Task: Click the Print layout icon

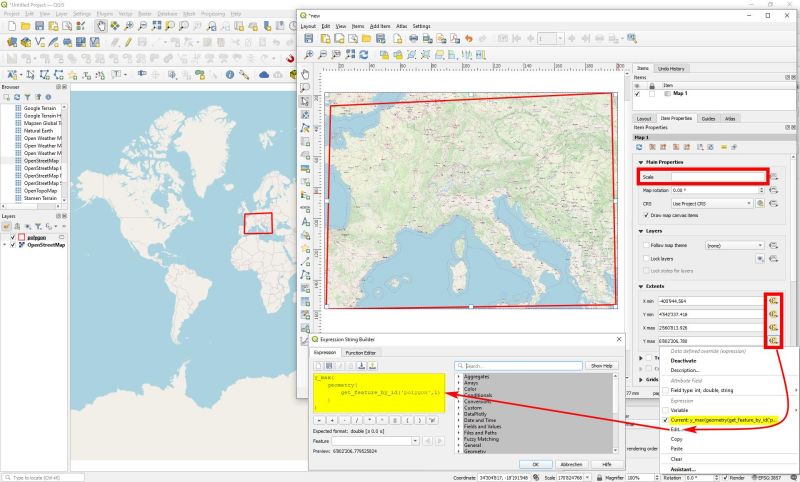Action: click(413, 38)
